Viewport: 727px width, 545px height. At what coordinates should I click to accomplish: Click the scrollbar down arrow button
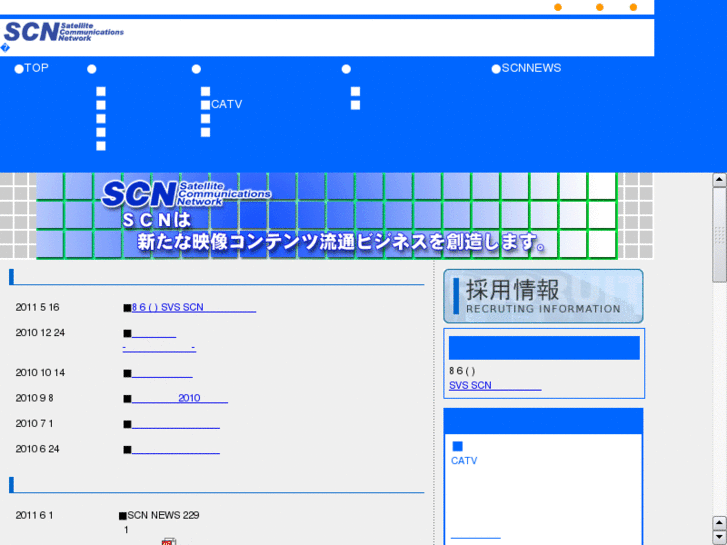click(x=720, y=538)
